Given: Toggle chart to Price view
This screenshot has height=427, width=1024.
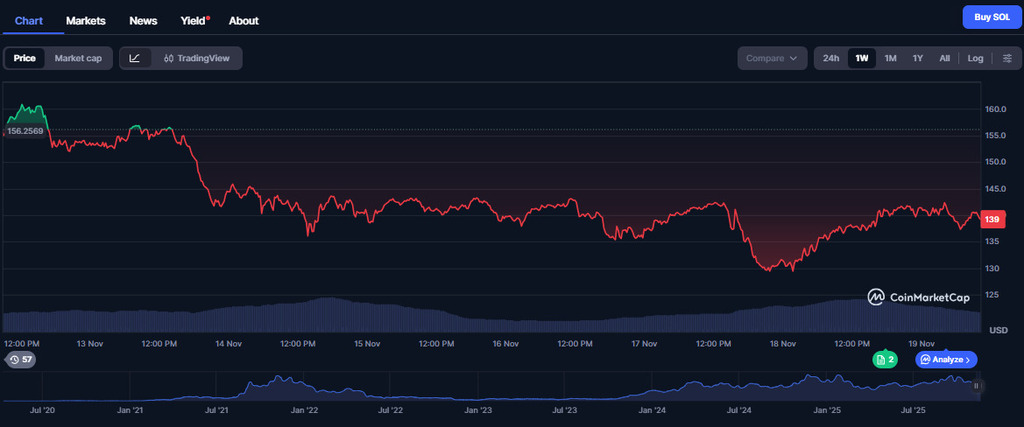Looking at the screenshot, I should 25,58.
